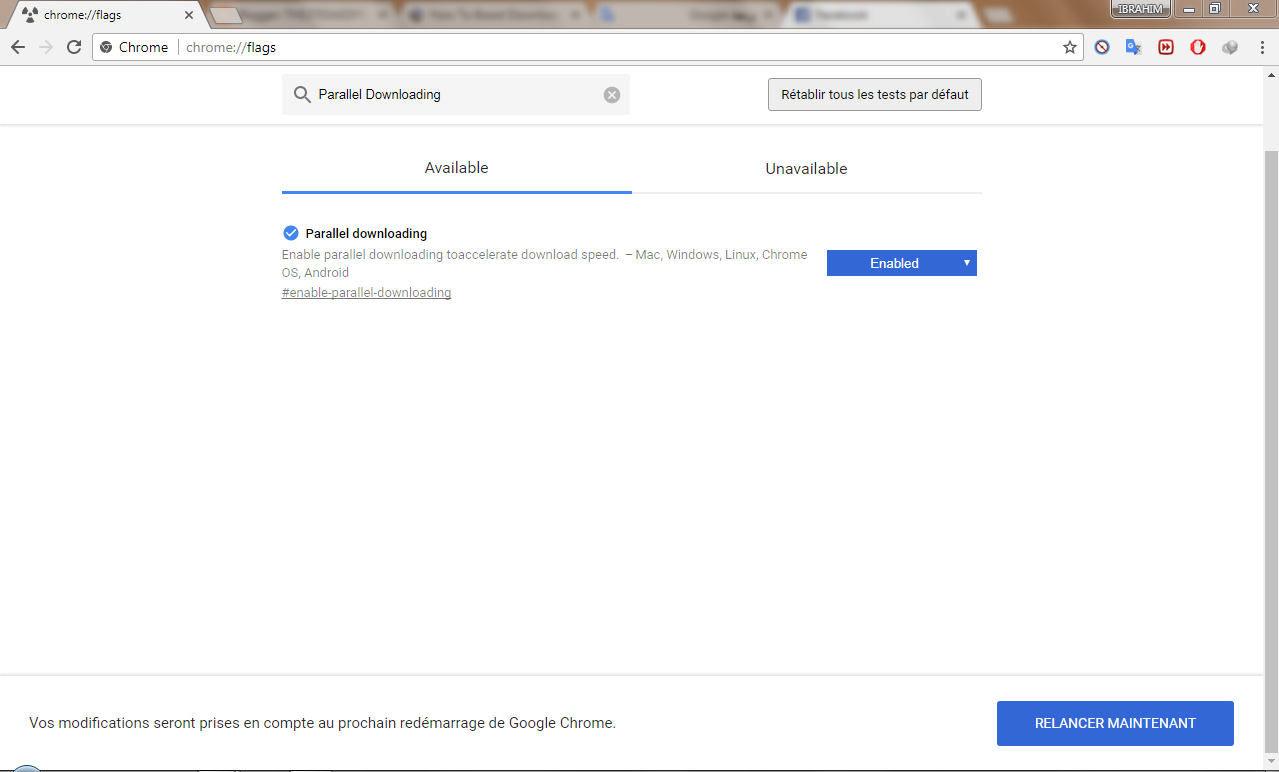Click the browser back arrow

pyautogui.click(x=18, y=47)
